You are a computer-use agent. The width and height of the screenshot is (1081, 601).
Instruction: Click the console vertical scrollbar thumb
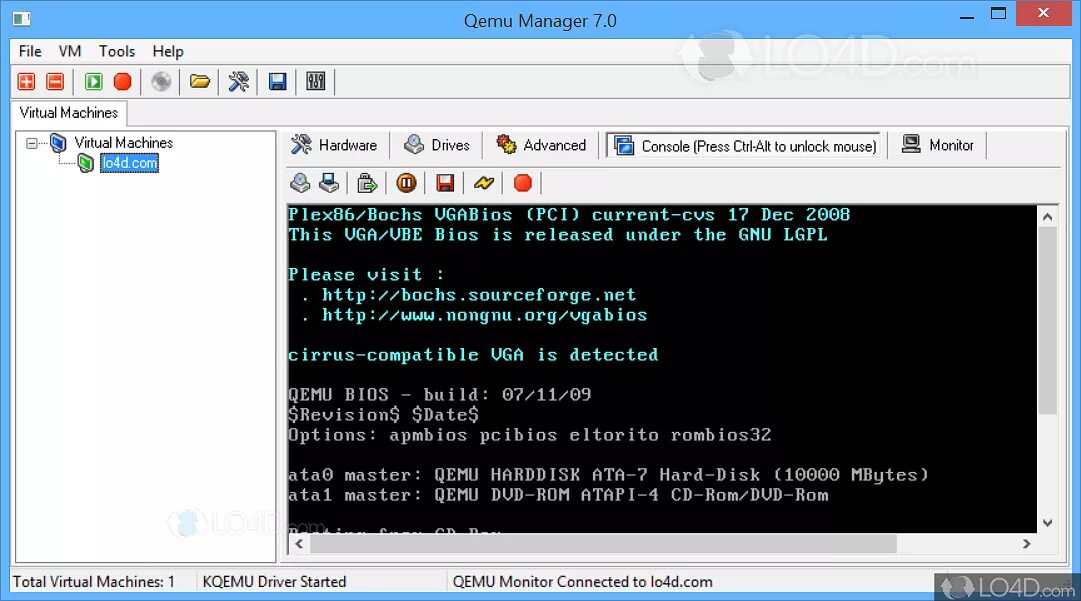pyautogui.click(x=1047, y=320)
